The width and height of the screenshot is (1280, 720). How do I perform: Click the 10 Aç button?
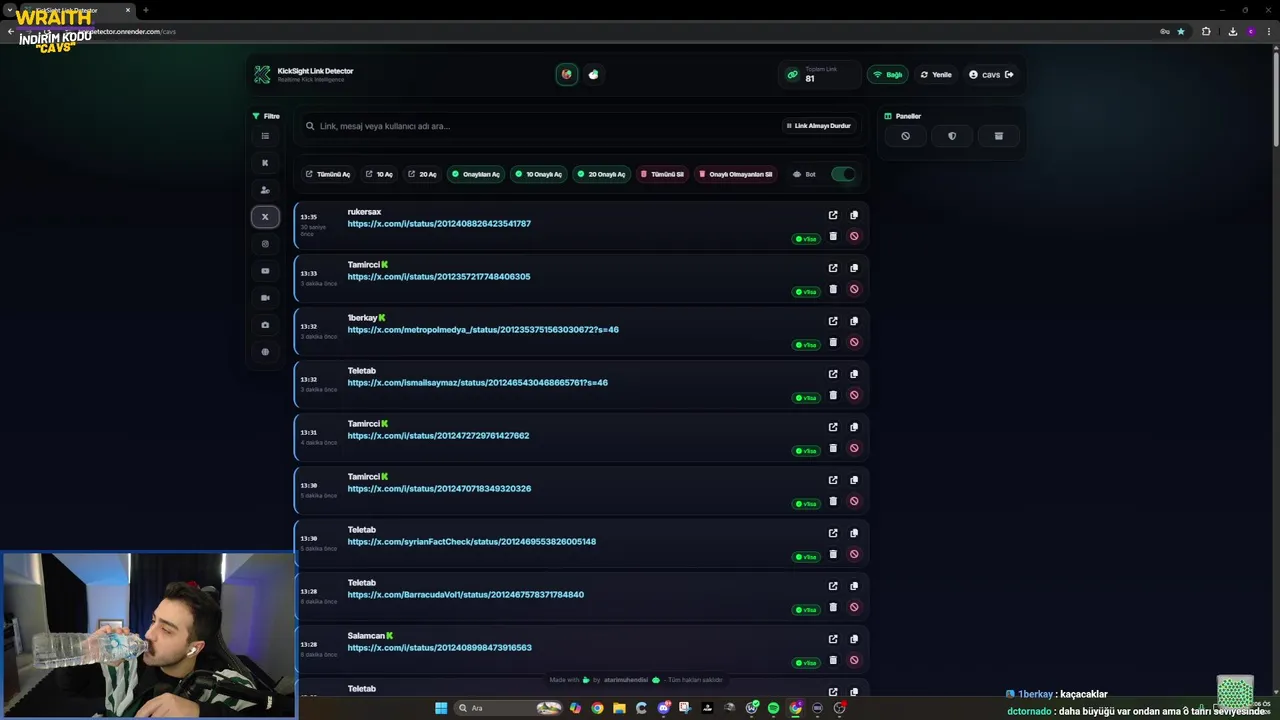point(379,174)
